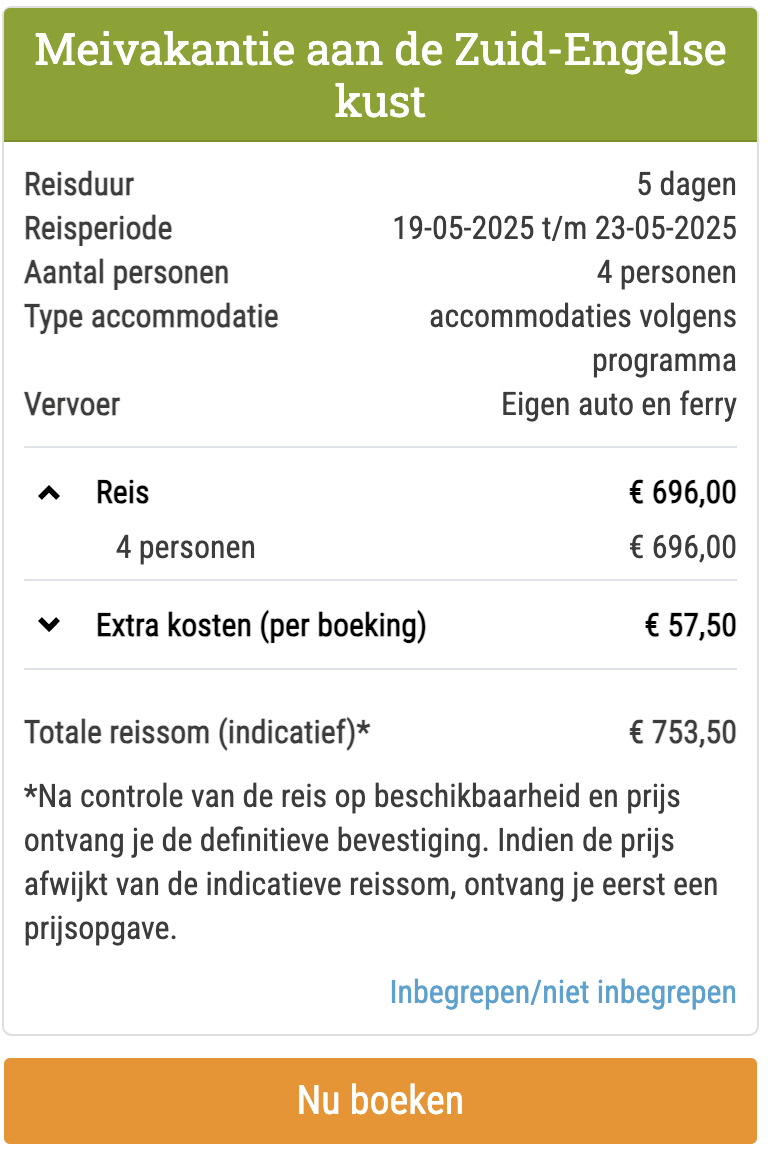Click the bold € 696,00 Reis price

click(682, 493)
